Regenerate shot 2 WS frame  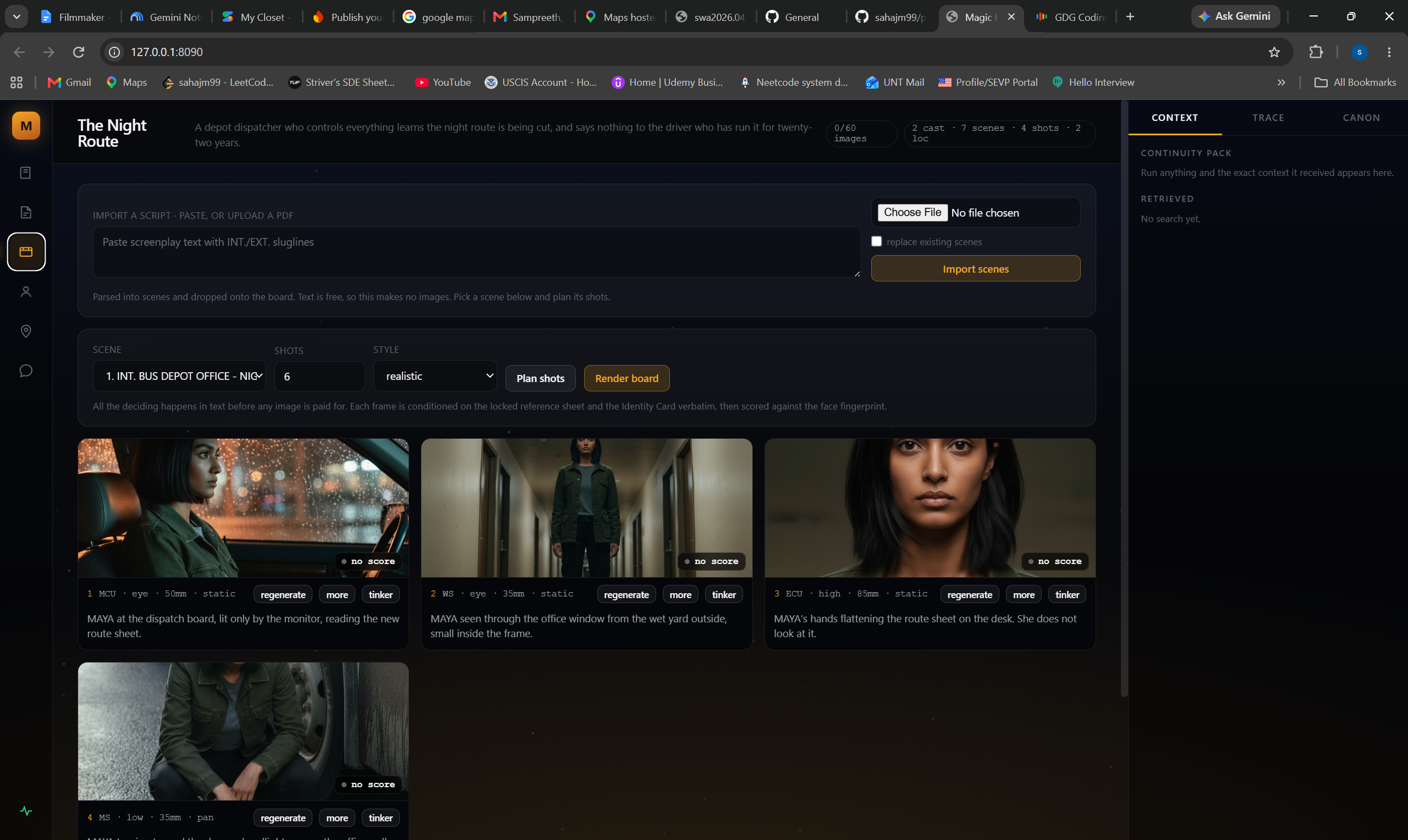(x=626, y=594)
